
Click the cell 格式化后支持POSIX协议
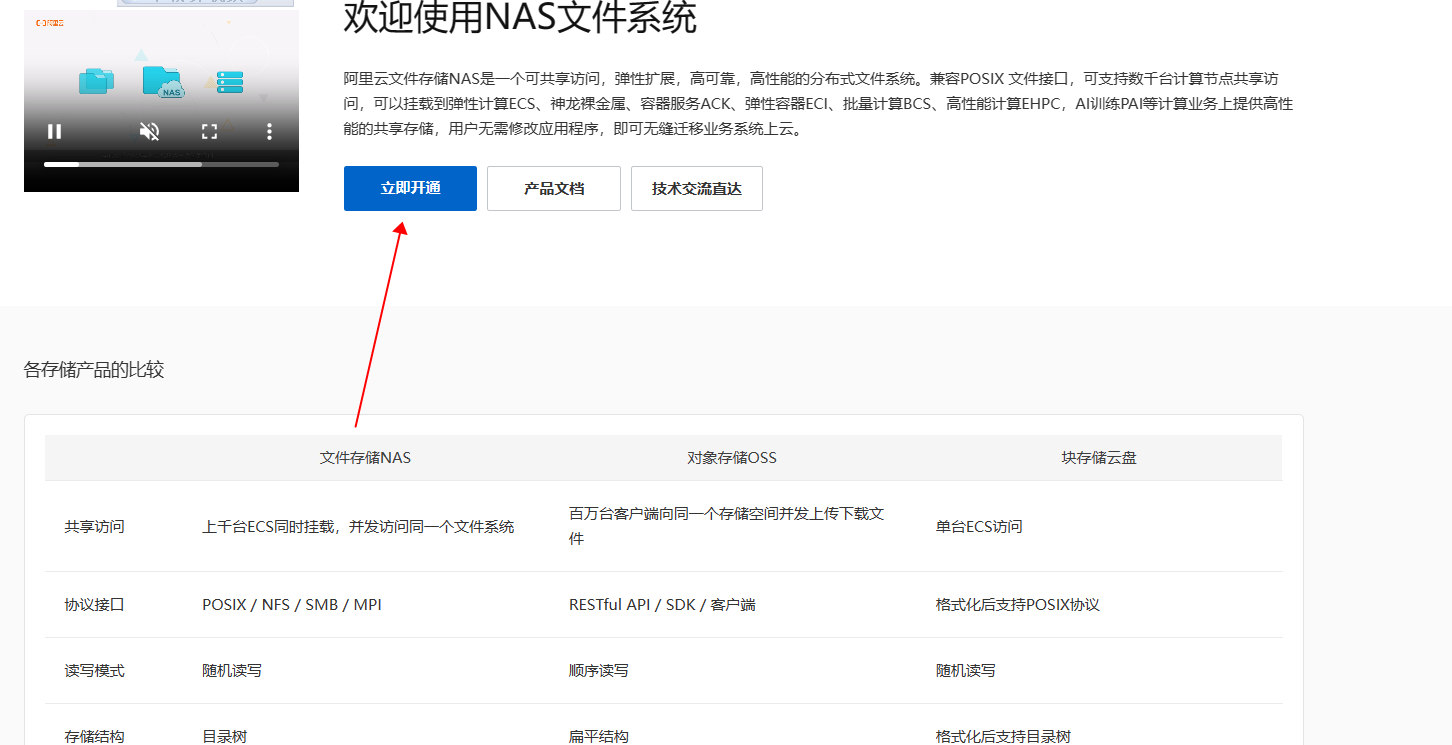tap(1018, 605)
